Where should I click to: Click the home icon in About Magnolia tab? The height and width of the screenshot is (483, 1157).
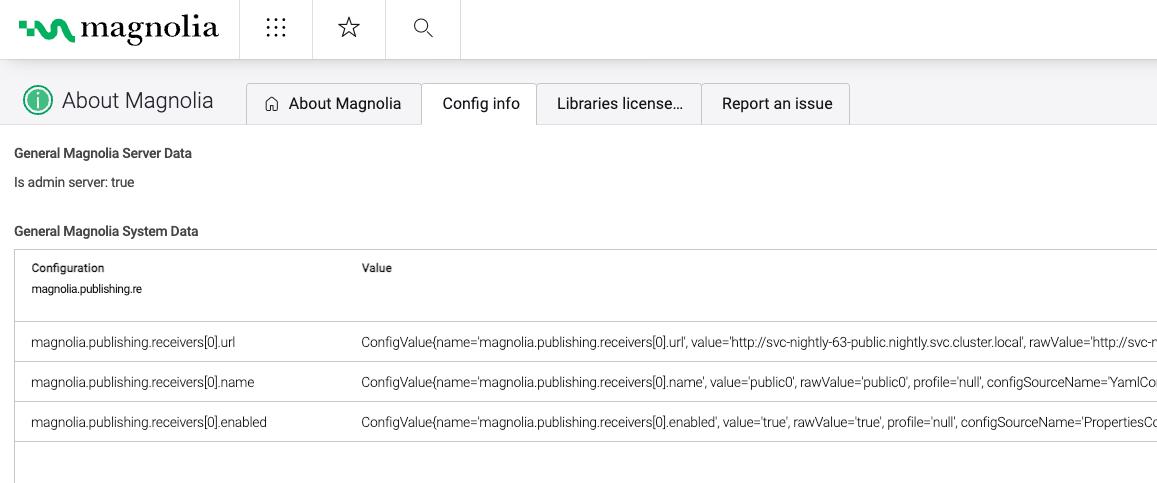click(x=271, y=104)
